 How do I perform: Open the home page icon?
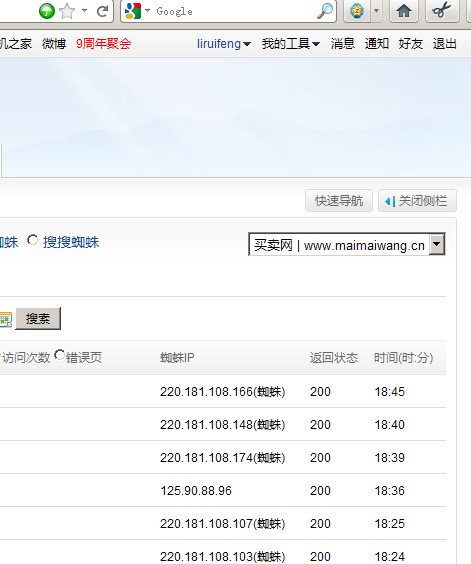click(404, 11)
